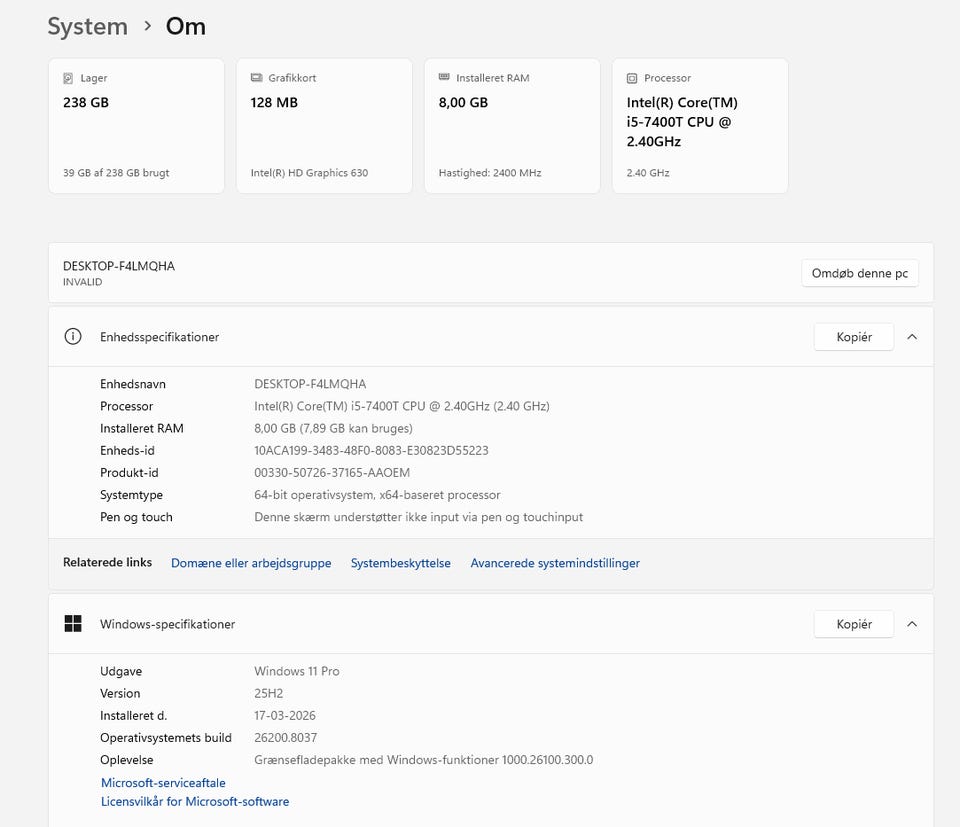
Task: Click the Processor chip icon
Action: [632, 78]
